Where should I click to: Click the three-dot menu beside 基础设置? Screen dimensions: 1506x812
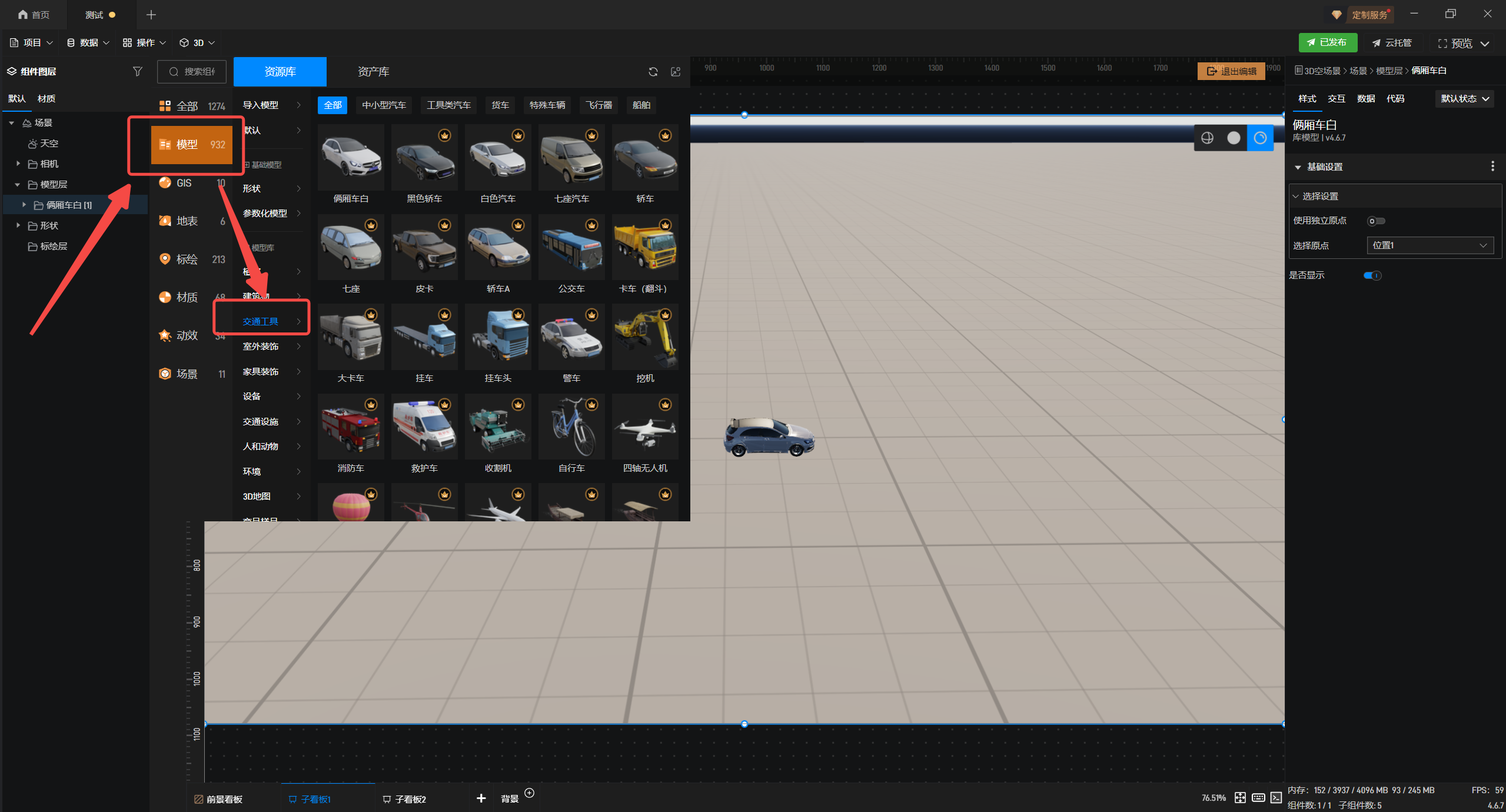coord(1492,167)
